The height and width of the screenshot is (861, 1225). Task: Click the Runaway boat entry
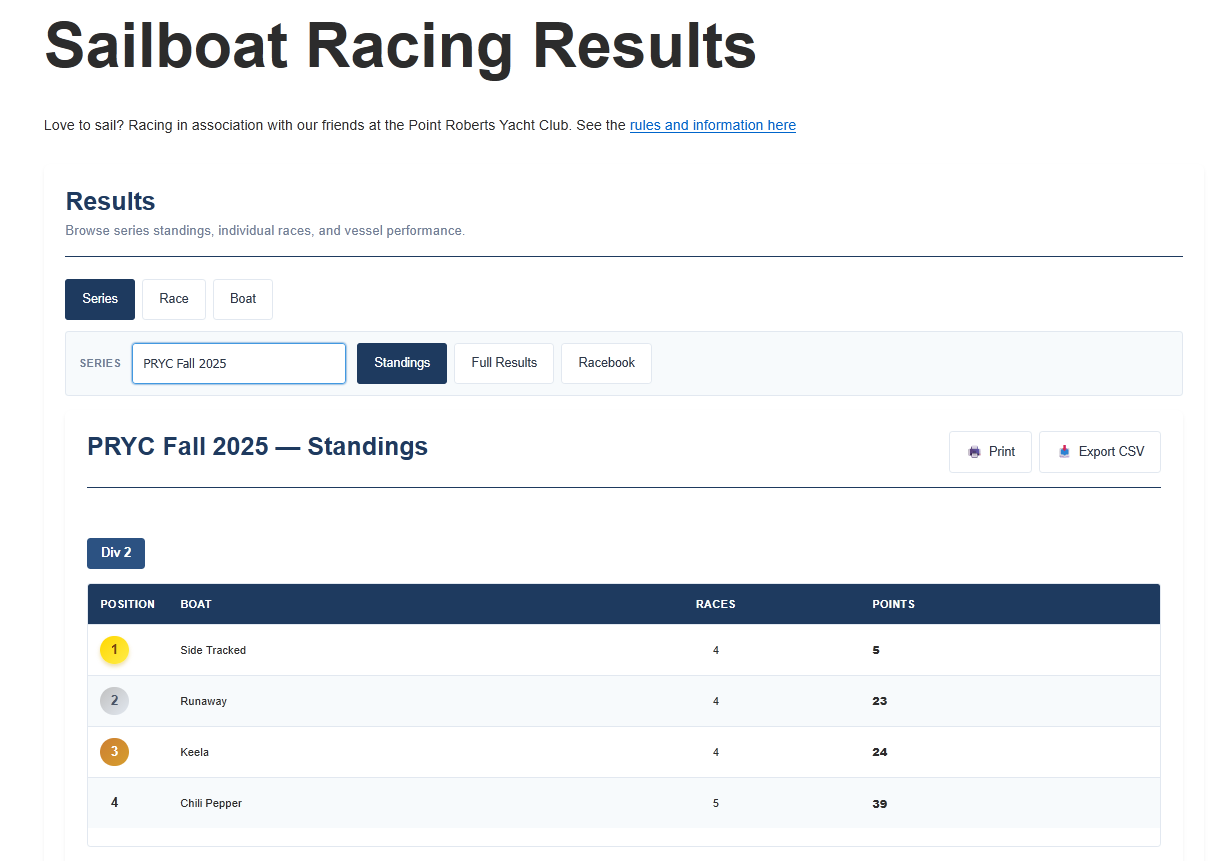click(x=203, y=701)
